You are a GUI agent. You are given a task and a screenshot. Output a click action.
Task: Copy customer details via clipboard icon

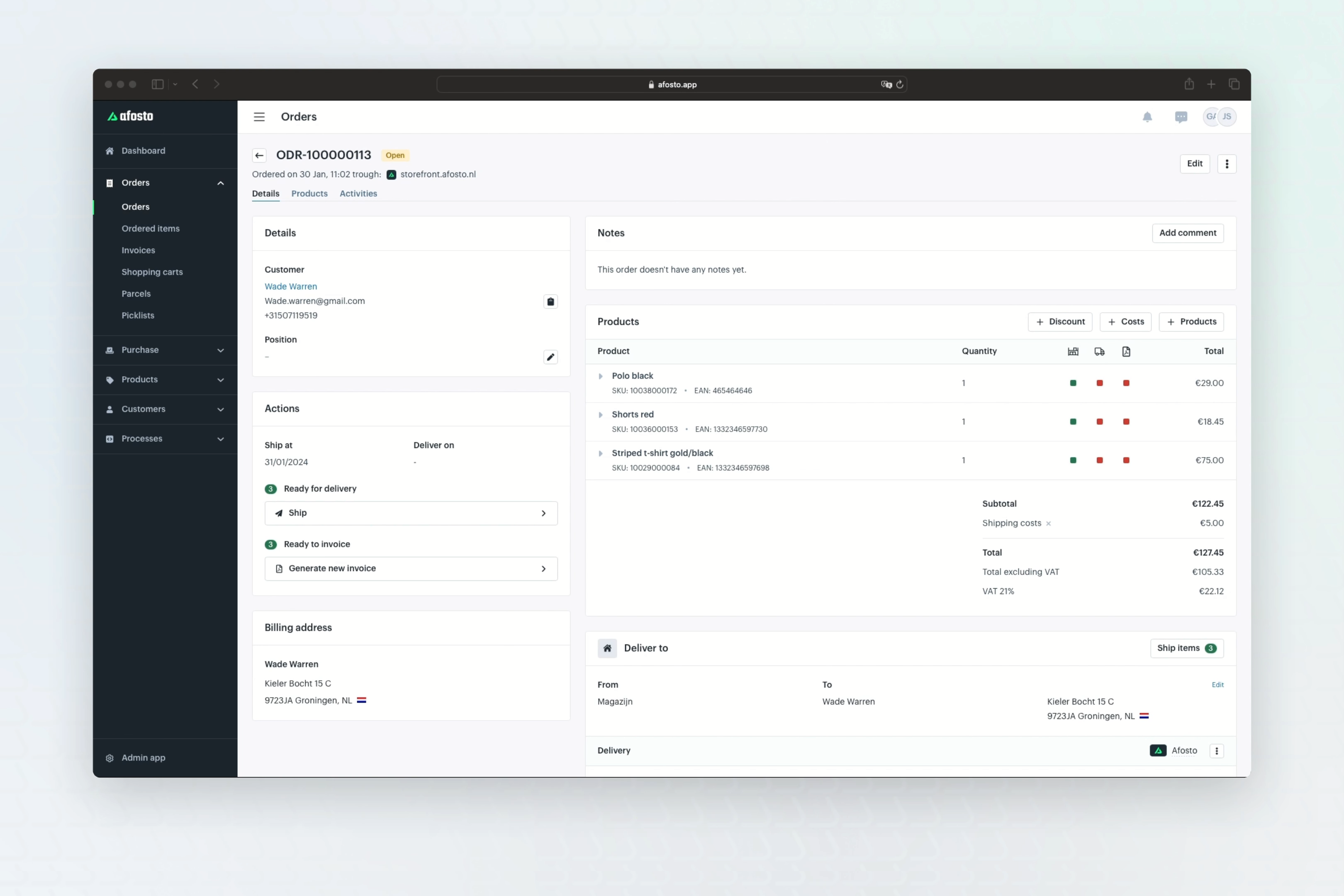550,302
